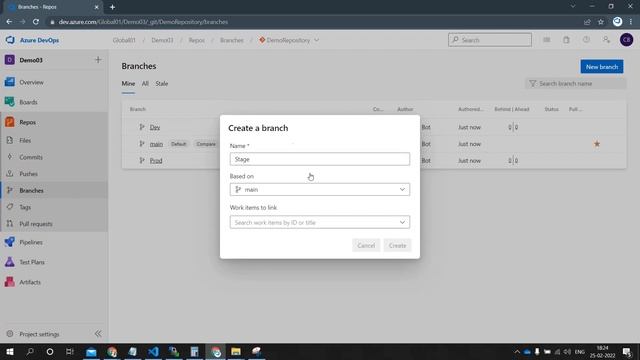Screen dimensions: 640x360
Task: Favorite star on main branch row
Action: 597,144
